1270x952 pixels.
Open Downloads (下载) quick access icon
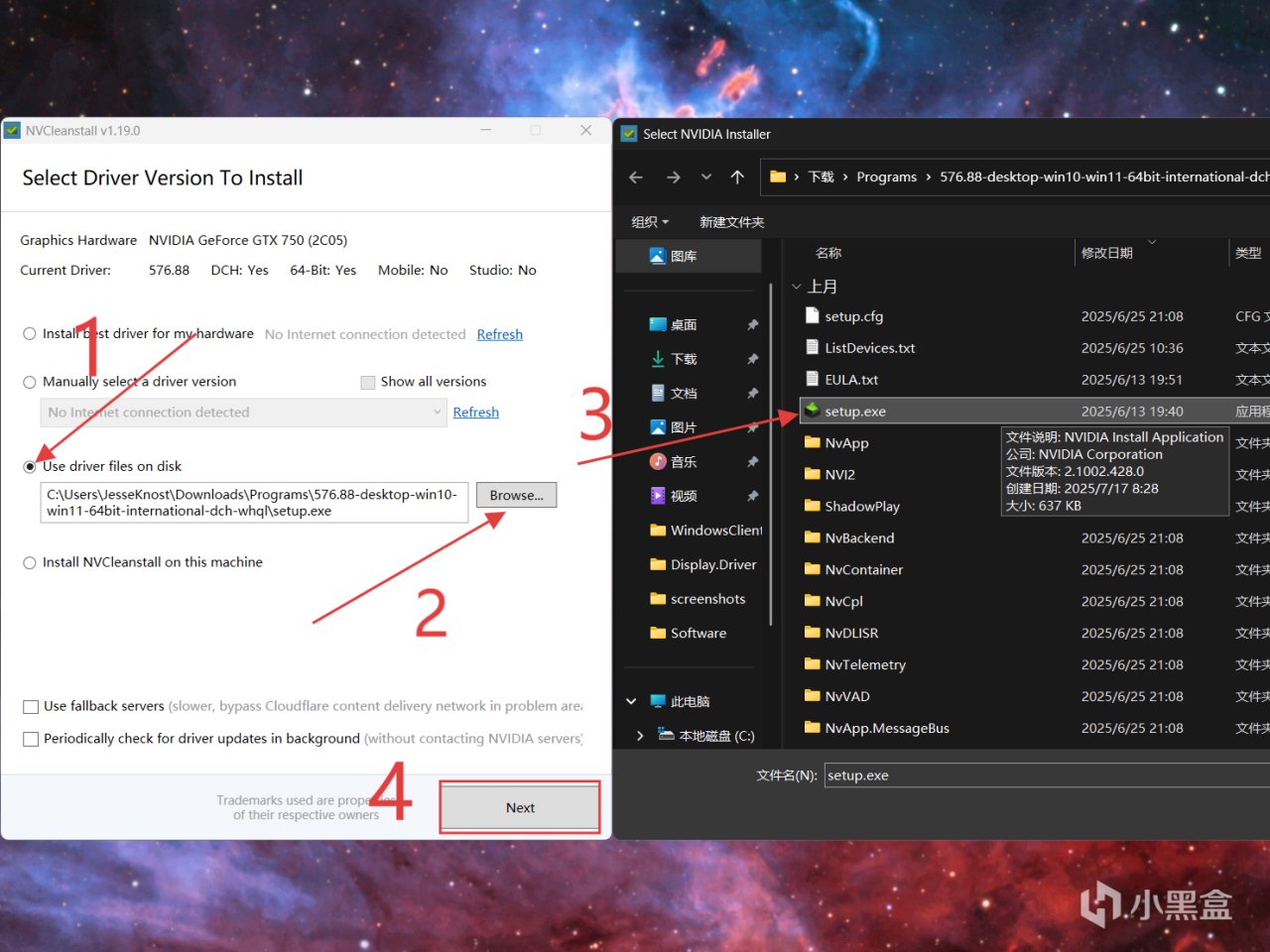coord(658,359)
